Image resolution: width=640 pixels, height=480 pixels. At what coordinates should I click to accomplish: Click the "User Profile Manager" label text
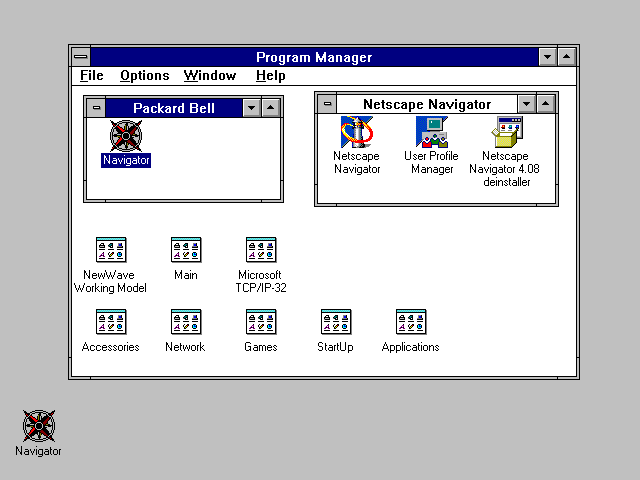point(431,162)
